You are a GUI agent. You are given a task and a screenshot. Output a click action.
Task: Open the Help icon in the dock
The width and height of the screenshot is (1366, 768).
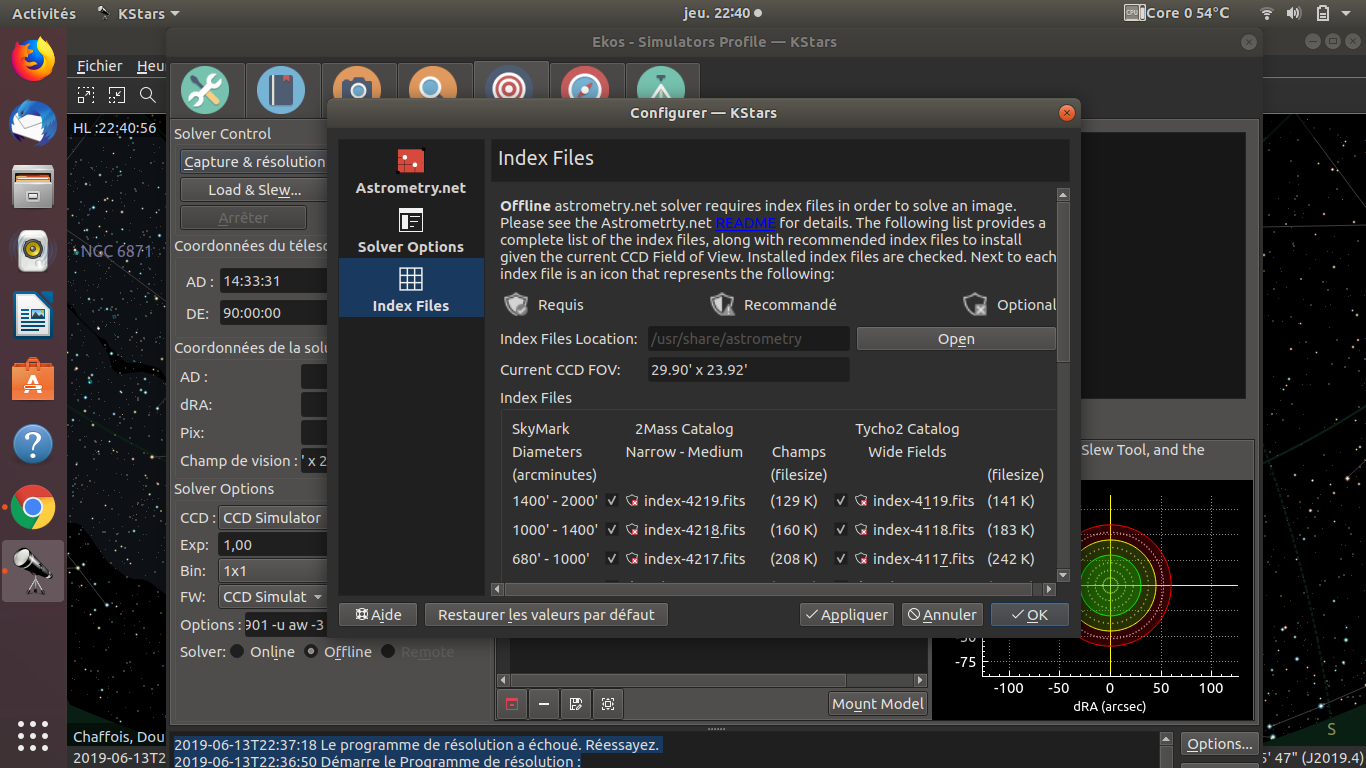click(x=33, y=443)
